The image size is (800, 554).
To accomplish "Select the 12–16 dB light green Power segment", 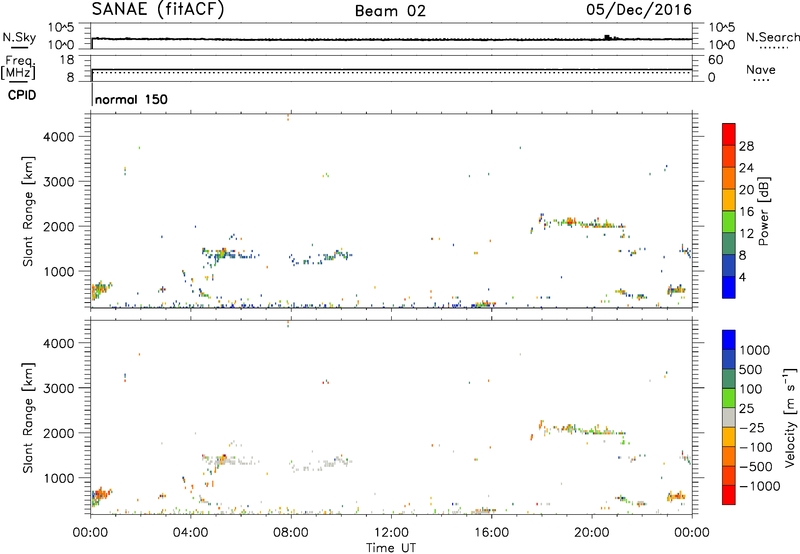I will coord(729,222).
